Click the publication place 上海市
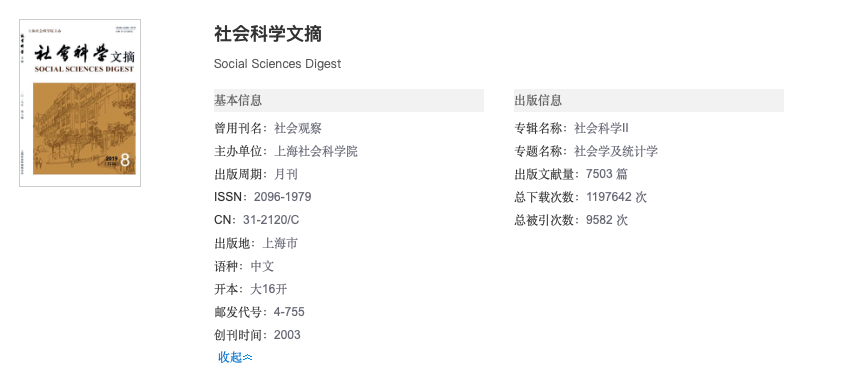Viewport: 845px width, 389px height. pos(280,244)
